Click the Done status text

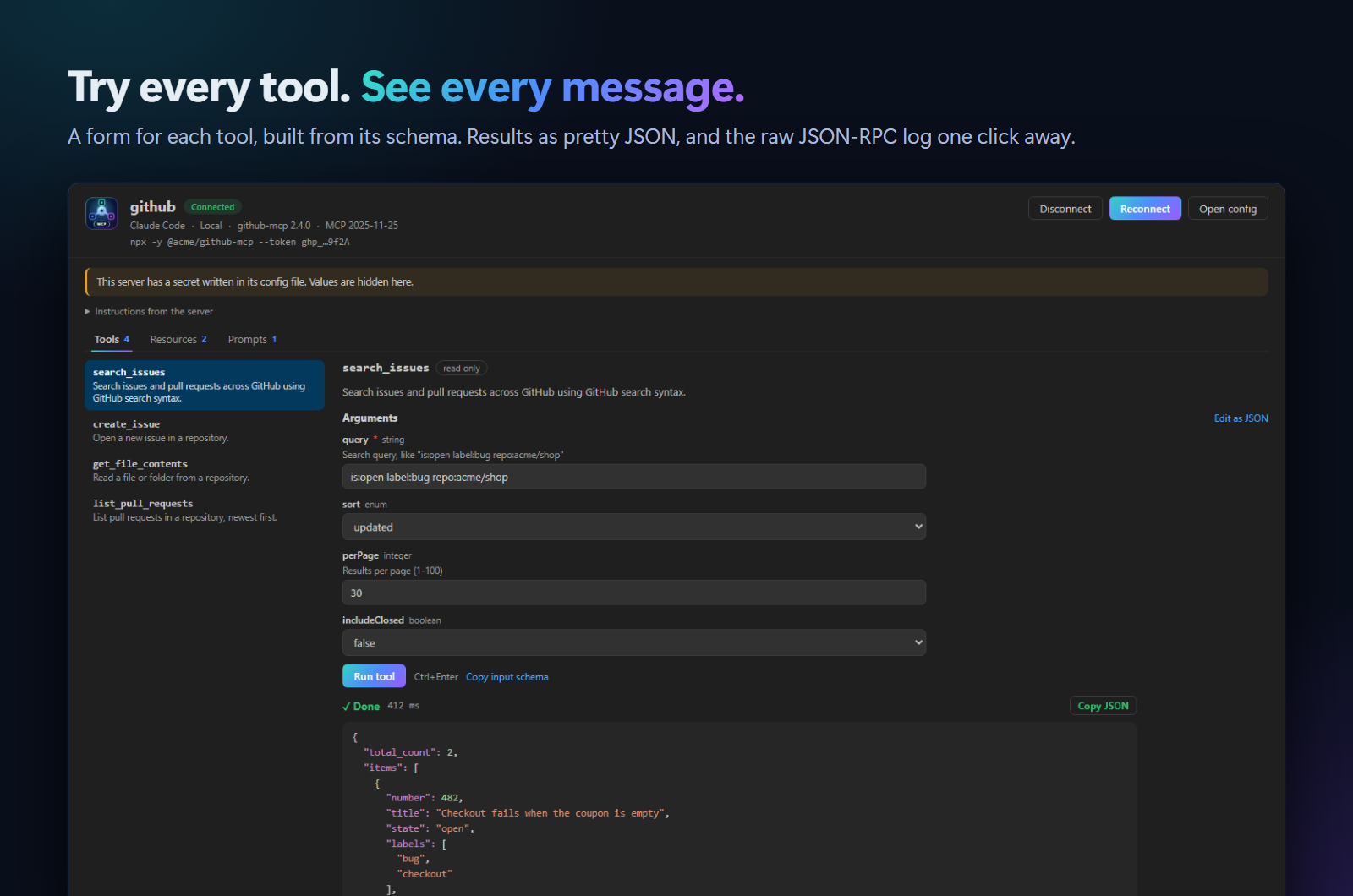click(x=361, y=706)
